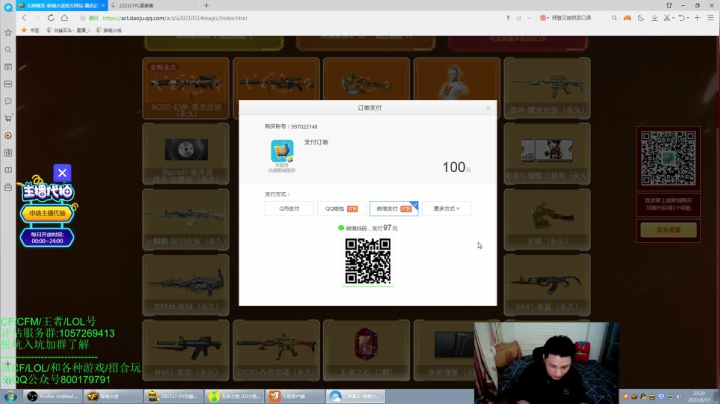
Task: Open the browser home page icon
Action: 64,18
